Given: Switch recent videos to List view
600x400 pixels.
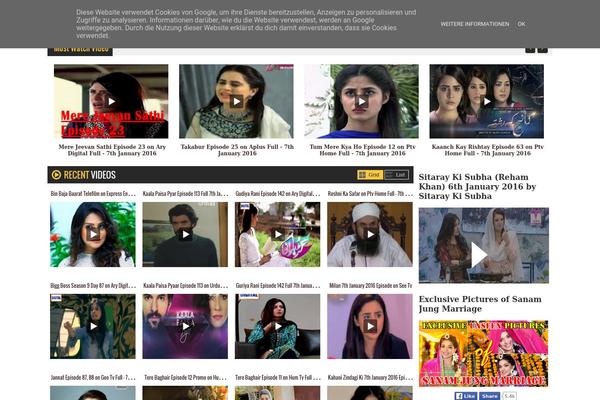Looking at the screenshot, I should (396, 175).
